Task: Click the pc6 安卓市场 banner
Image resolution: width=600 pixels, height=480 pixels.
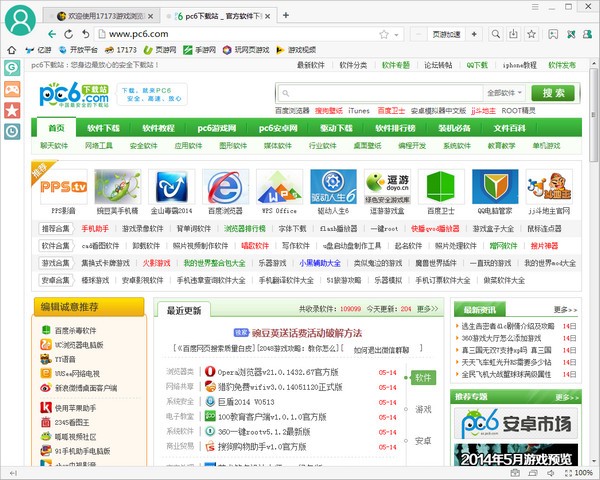Action: click(x=516, y=423)
